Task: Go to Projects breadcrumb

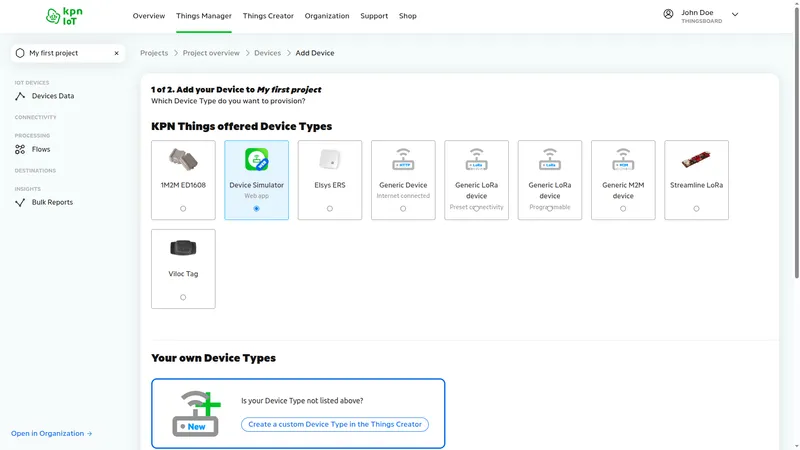Action: [x=154, y=53]
